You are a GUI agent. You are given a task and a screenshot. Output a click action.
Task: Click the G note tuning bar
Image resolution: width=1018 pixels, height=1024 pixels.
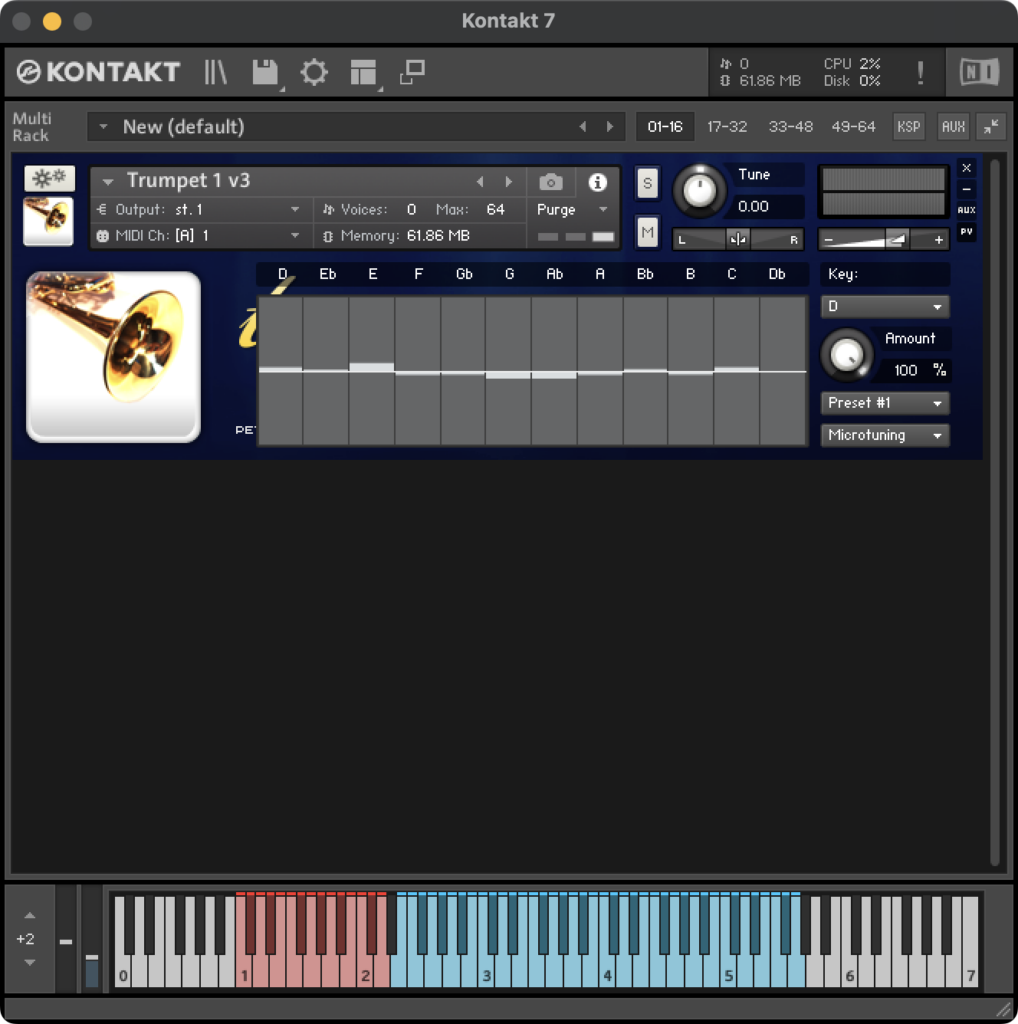(508, 370)
